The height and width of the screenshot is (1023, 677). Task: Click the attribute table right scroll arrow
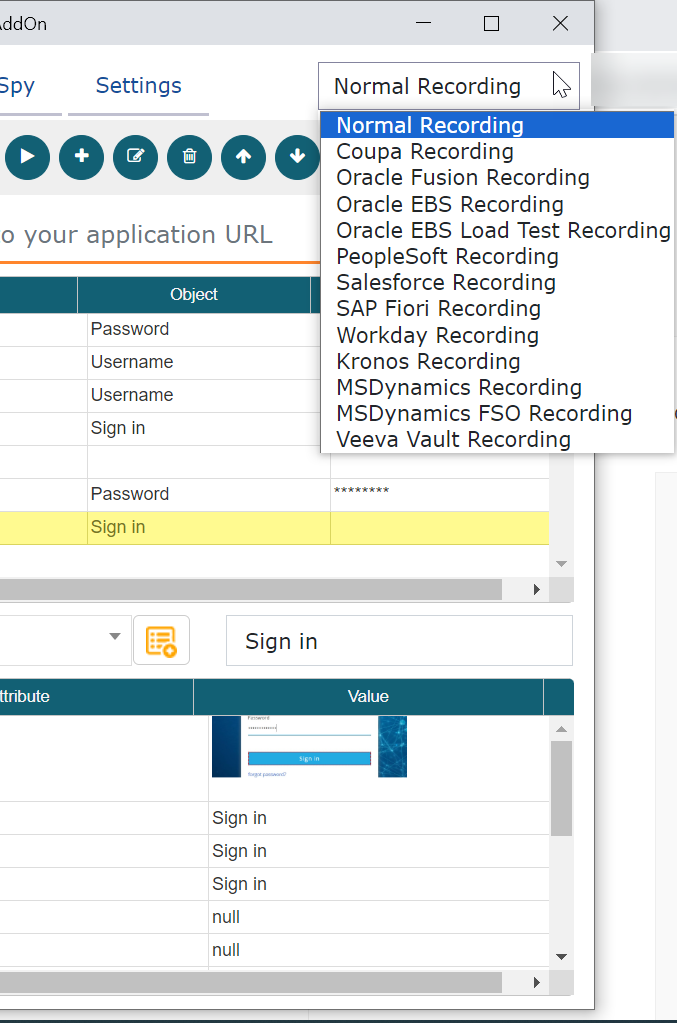(537, 983)
